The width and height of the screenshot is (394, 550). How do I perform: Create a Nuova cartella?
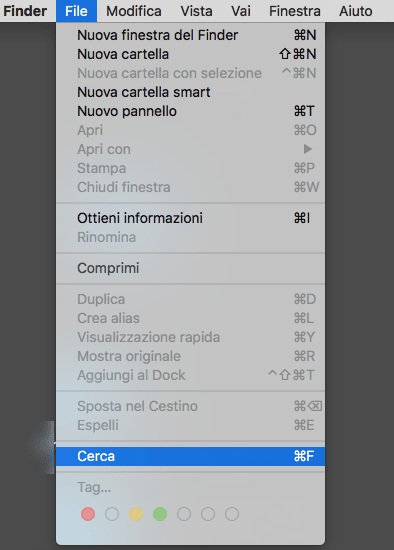coord(191,54)
